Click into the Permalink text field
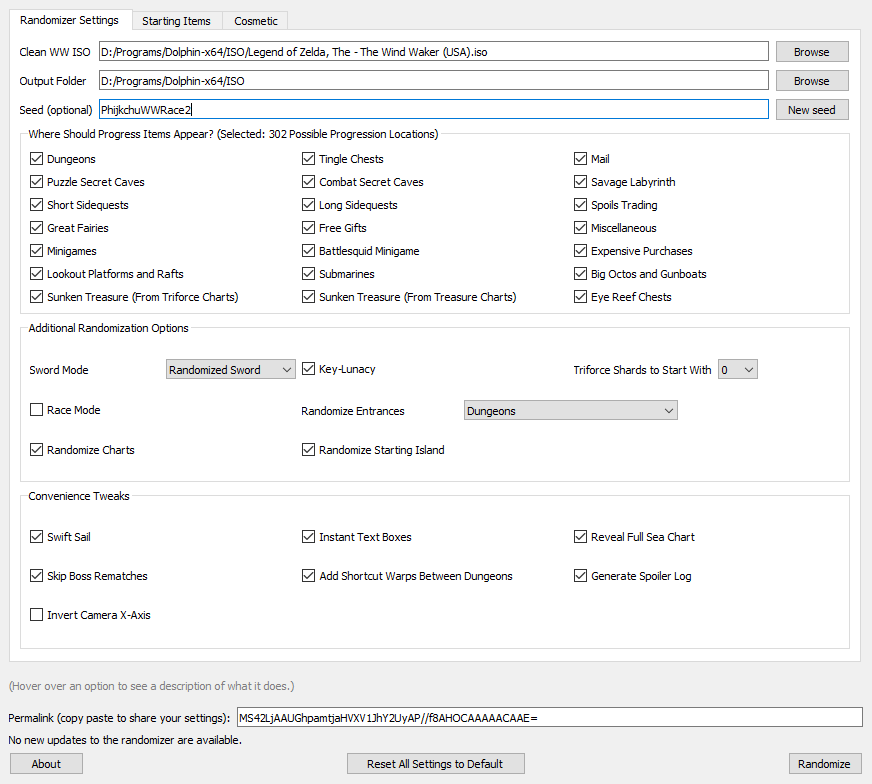The height and width of the screenshot is (784, 872). click(549, 717)
